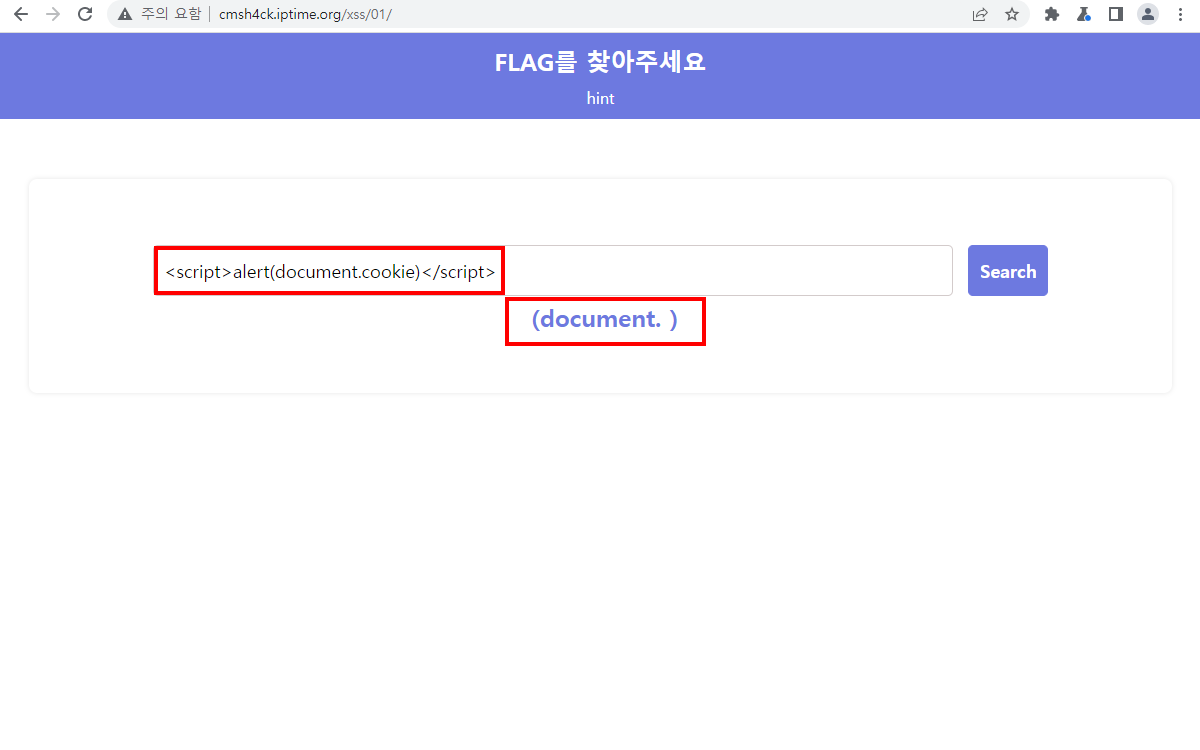Click the not-secure warning triangle icon
The width and height of the screenshot is (1200, 750).
click(125, 14)
